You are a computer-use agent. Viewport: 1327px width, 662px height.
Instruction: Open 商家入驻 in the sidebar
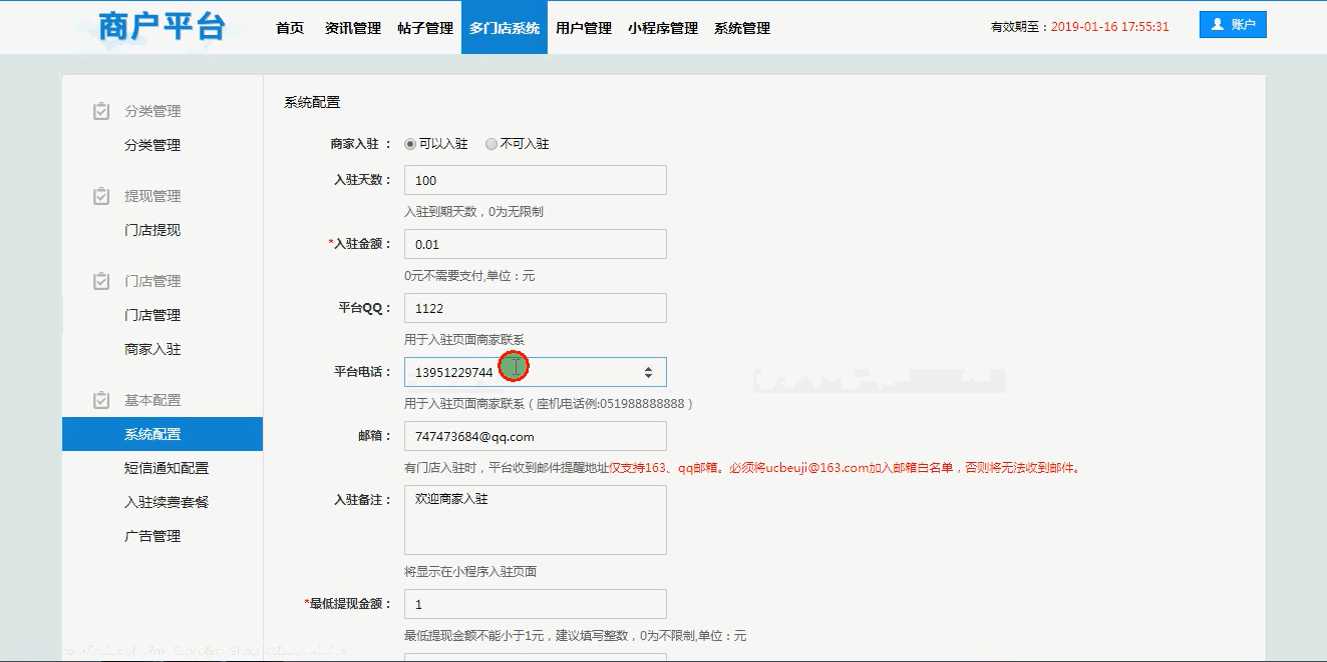153,349
